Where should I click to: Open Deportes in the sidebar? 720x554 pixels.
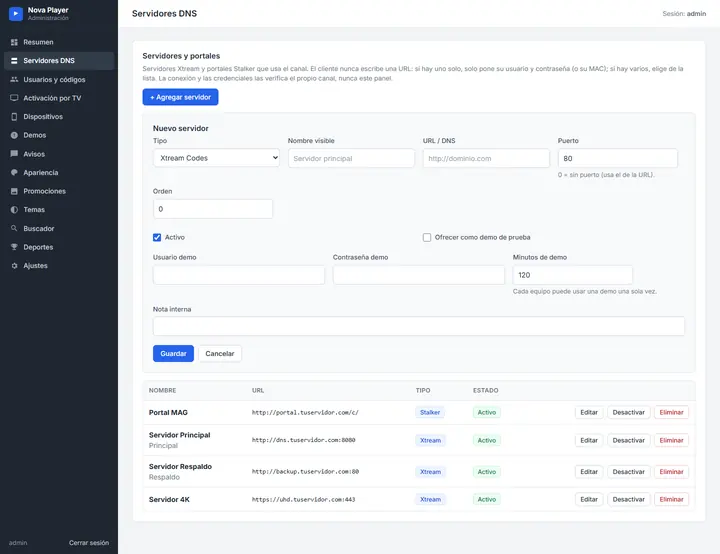pyautogui.click(x=59, y=247)
